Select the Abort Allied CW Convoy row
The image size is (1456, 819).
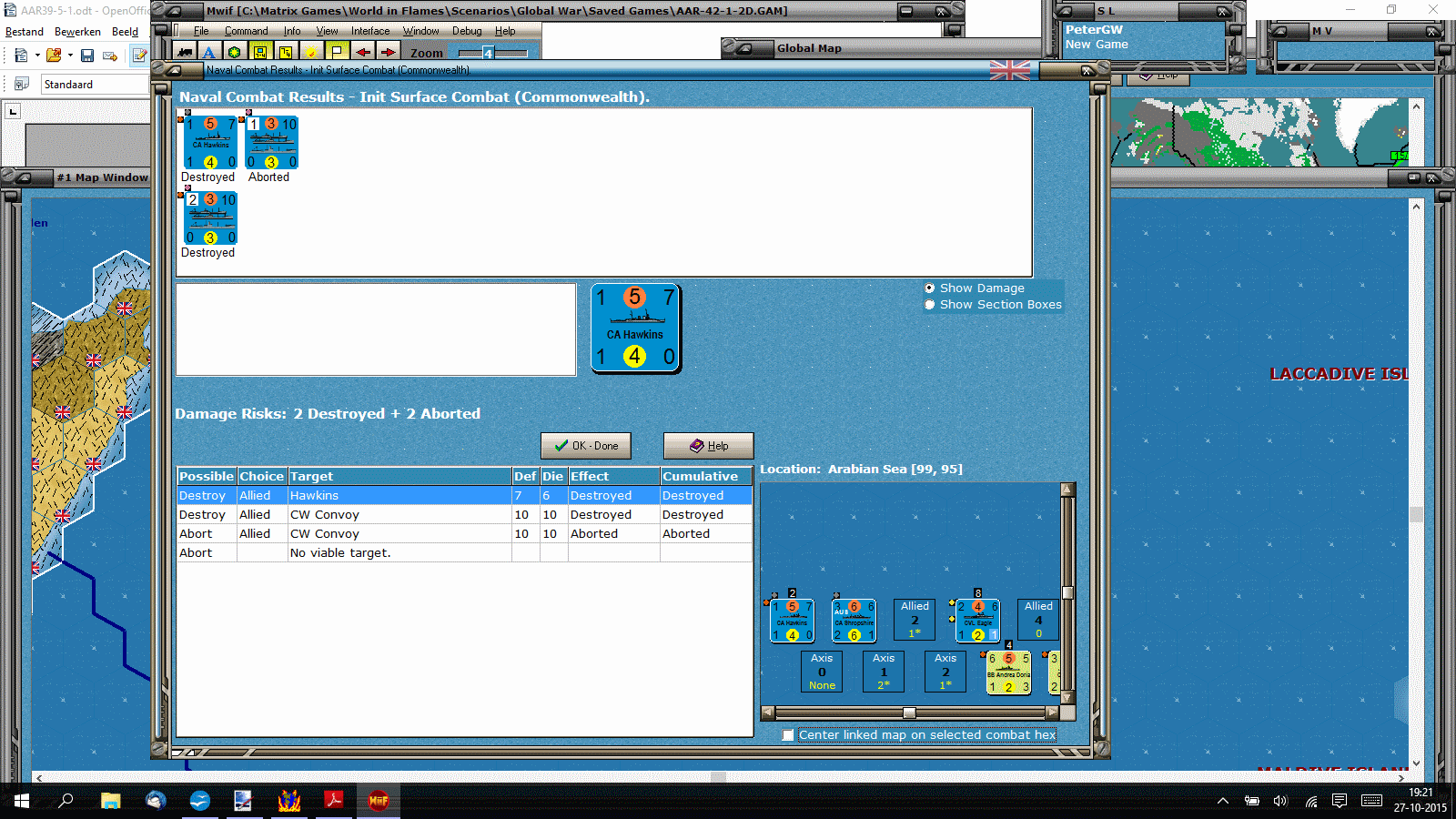coord(464,534)
